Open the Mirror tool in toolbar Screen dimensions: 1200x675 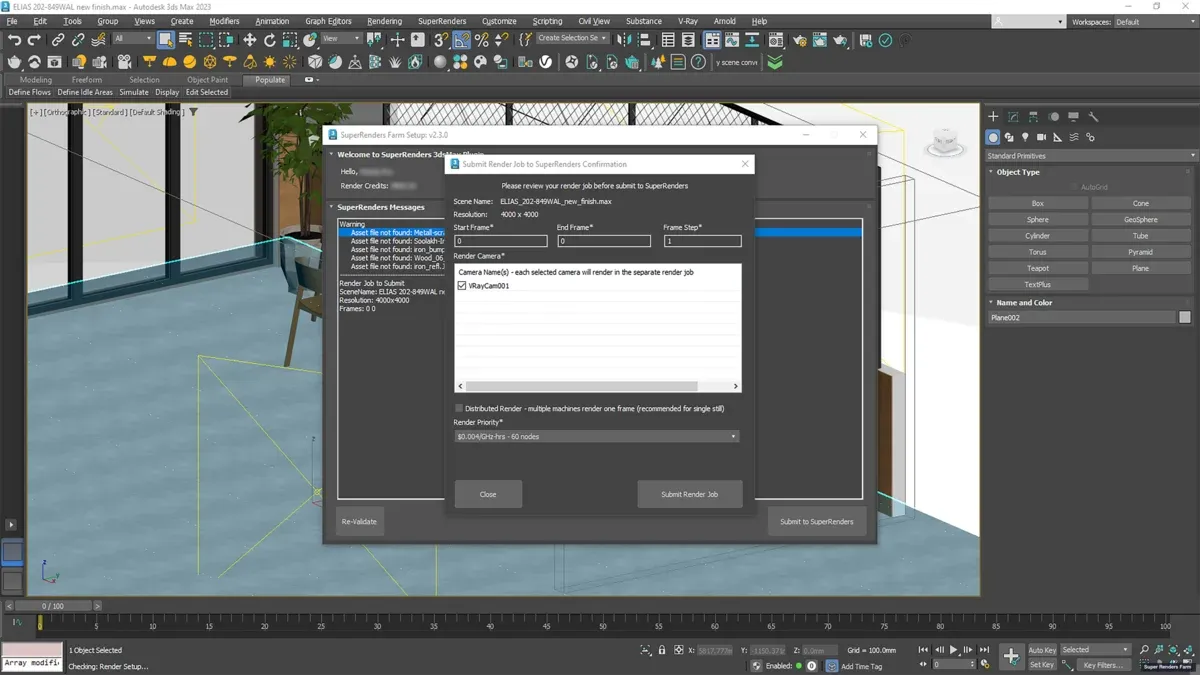[x=622, y=40]
